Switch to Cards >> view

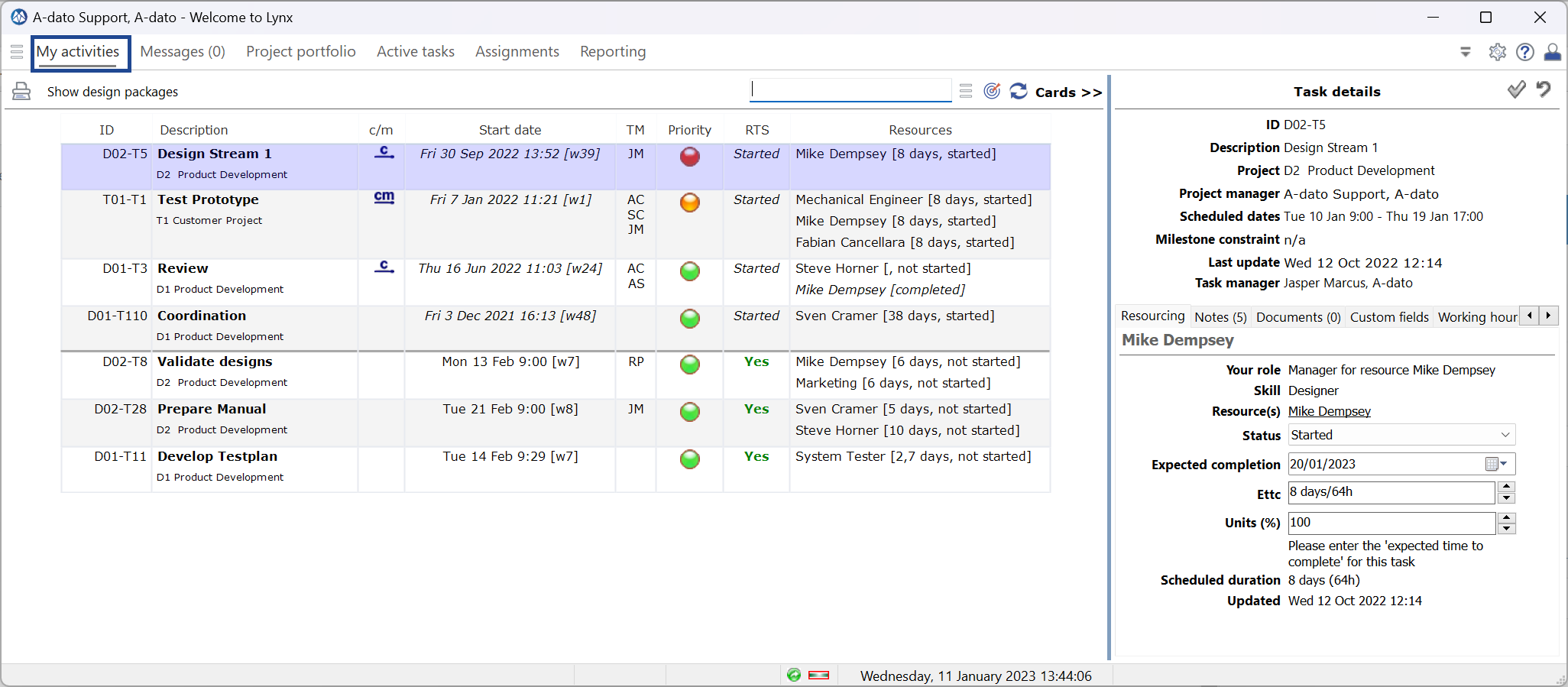click(x=1068, y=92)
